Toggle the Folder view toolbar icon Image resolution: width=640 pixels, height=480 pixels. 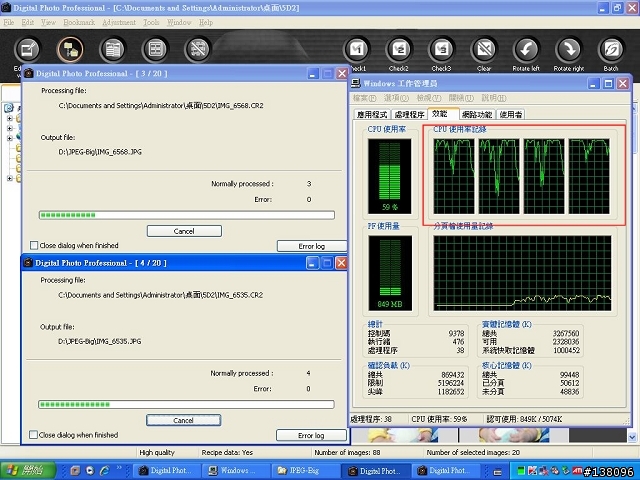(70, 50)
